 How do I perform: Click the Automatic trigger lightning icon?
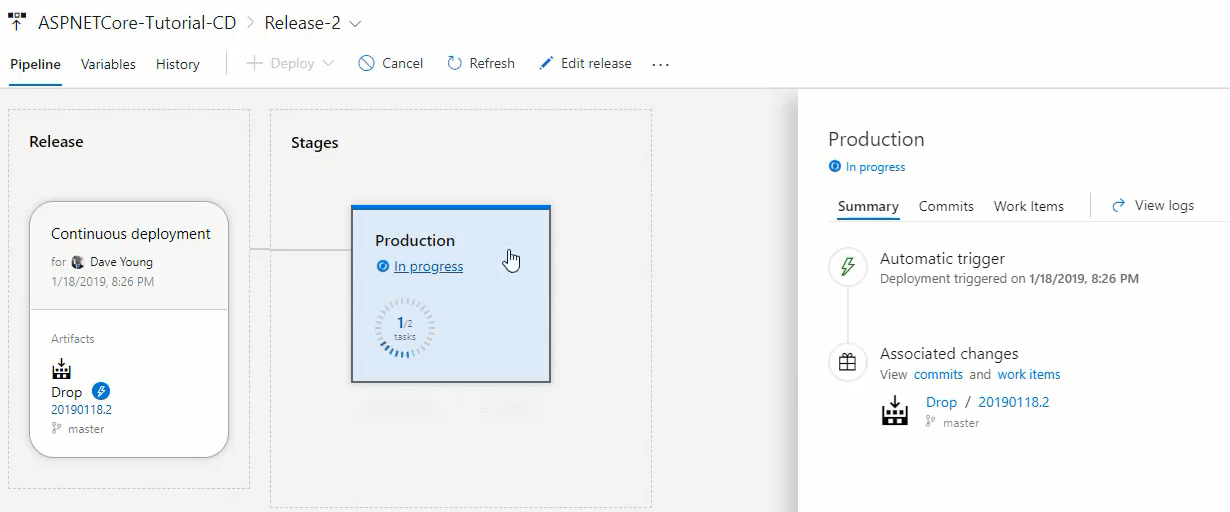(x=848, y=267)
